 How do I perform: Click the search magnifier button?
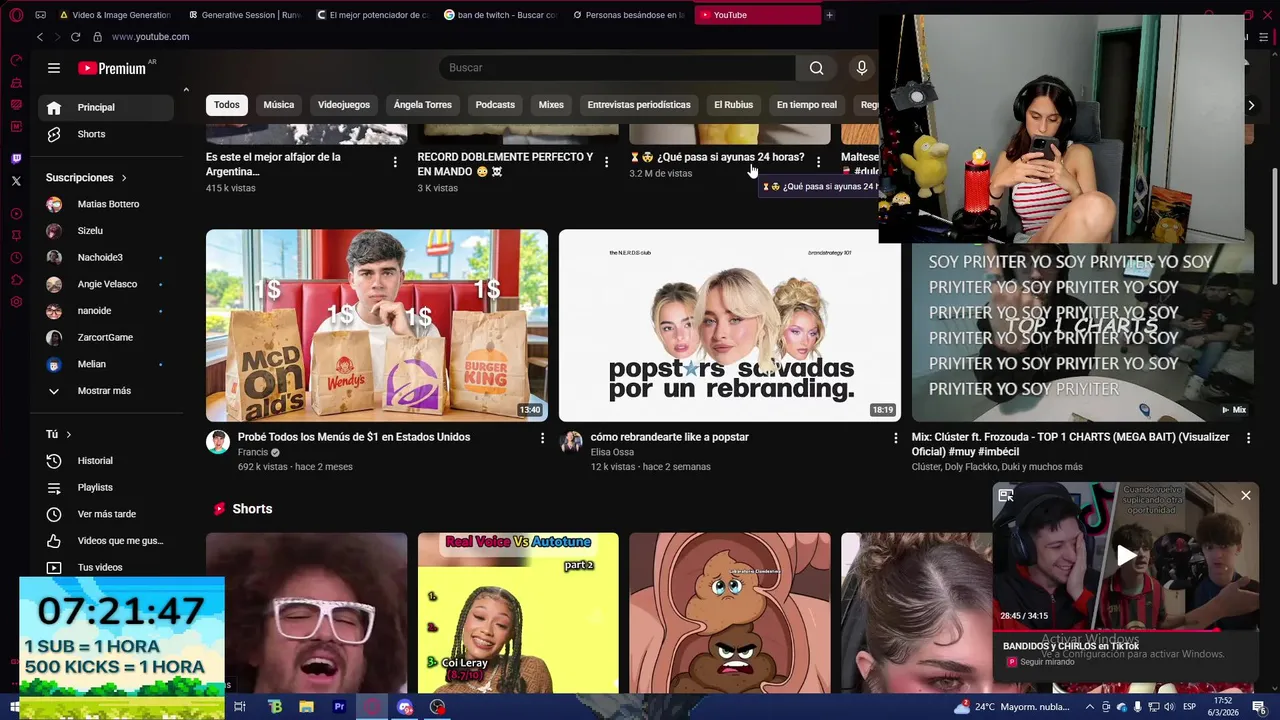pyautogui.click(x=816, y=68)
